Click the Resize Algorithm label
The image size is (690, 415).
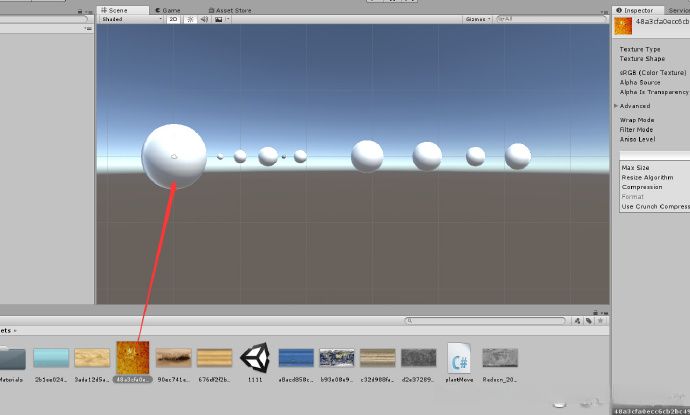pos(647,177)
